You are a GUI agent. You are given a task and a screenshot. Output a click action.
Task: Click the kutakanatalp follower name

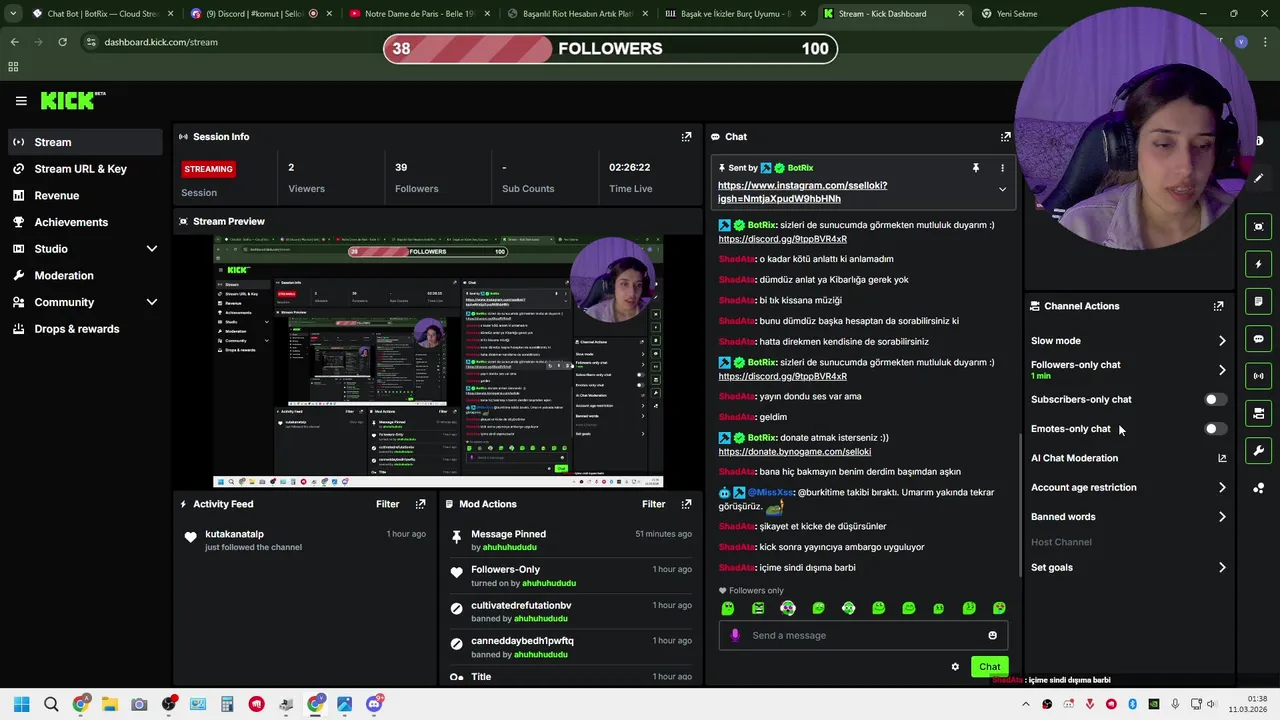point(234,534)
